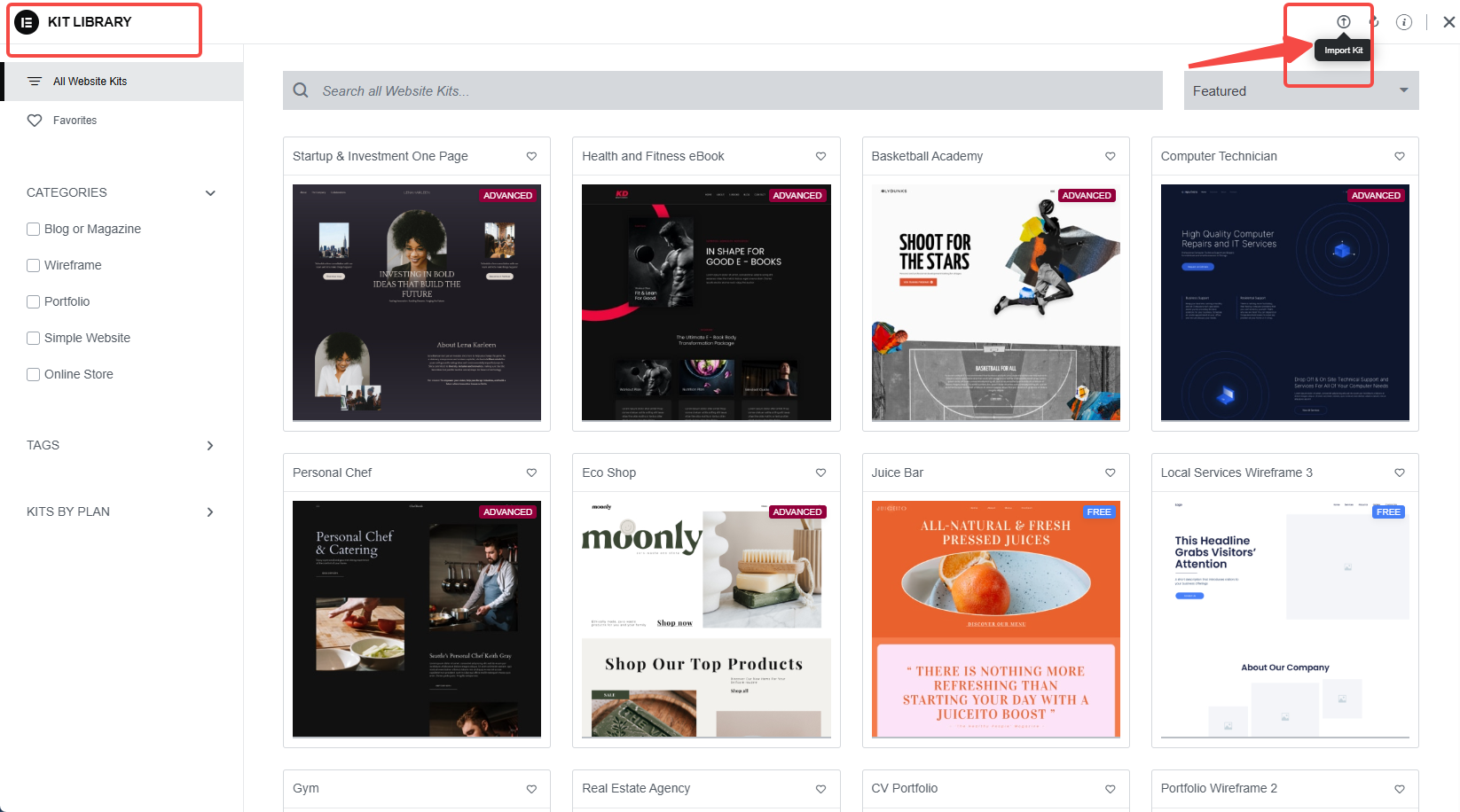Viewport: 1460px width, 812px height.
Task: Favorite the Startup & Investment One Page kit
Action: click(x=531, y=156)
